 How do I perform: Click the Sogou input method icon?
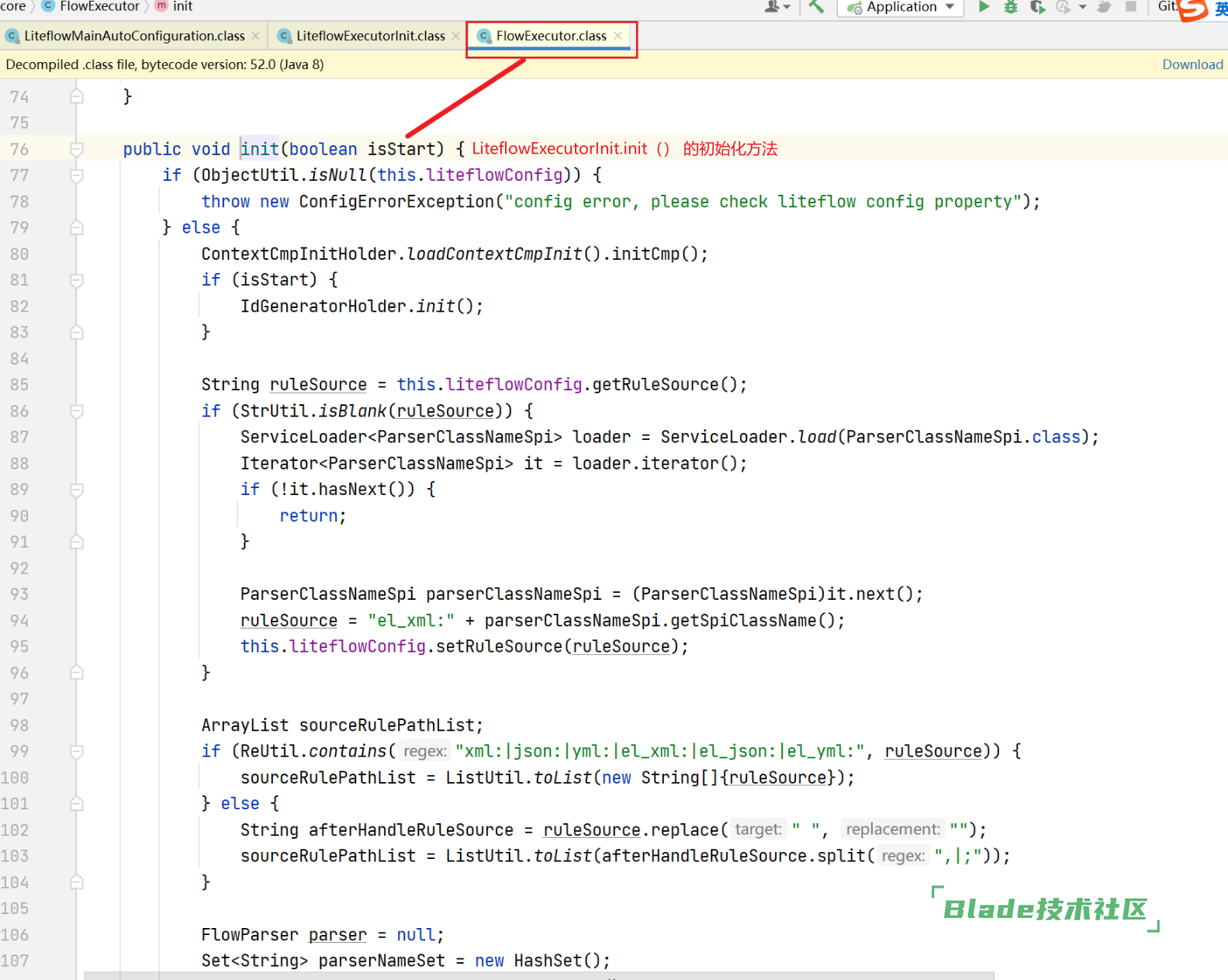(1193, 9)
